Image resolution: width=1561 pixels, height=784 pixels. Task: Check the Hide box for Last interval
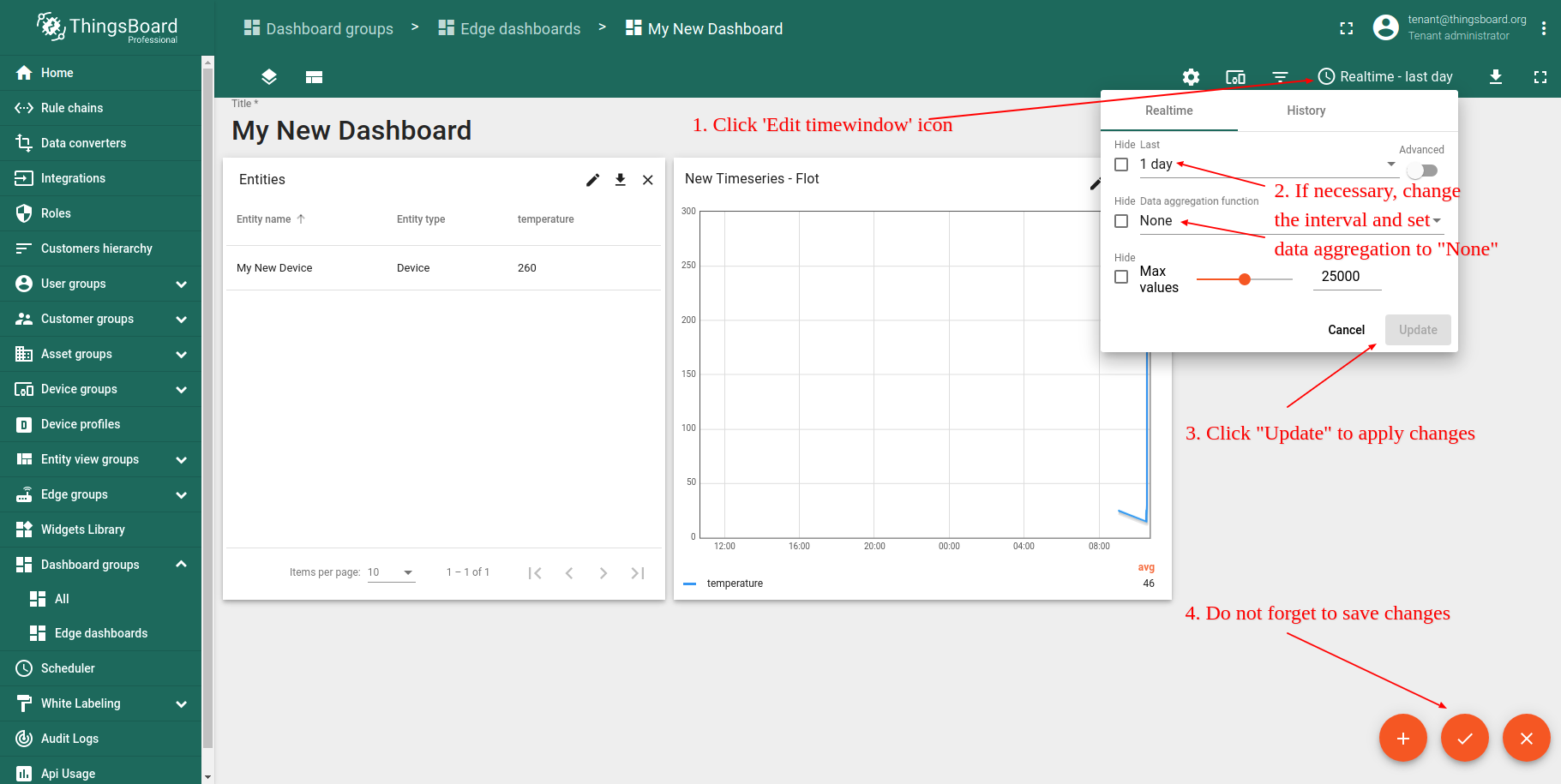pos(1121,165)
